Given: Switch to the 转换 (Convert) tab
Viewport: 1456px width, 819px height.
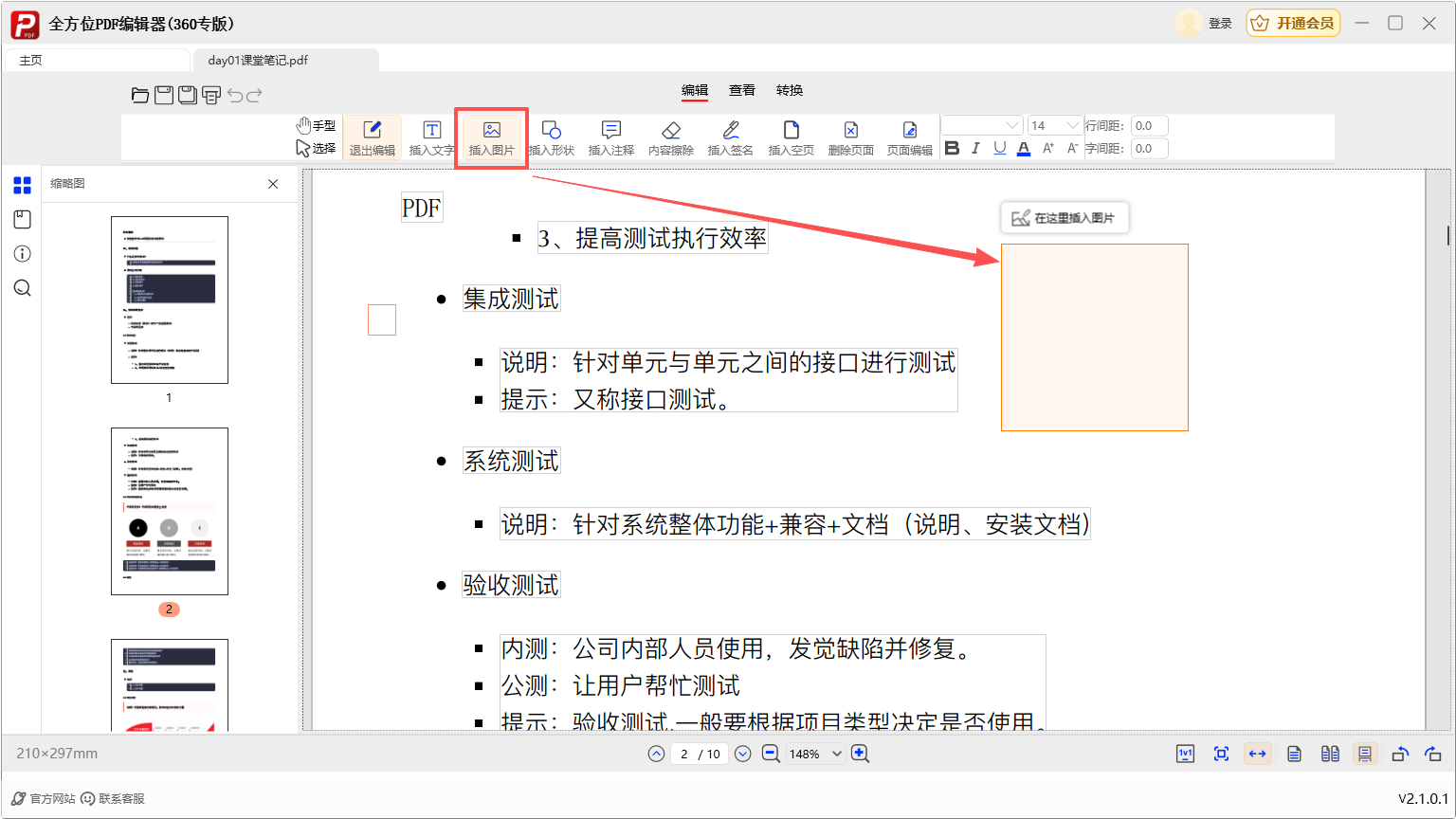Looking at the screenshot, I should click(789, 90).
